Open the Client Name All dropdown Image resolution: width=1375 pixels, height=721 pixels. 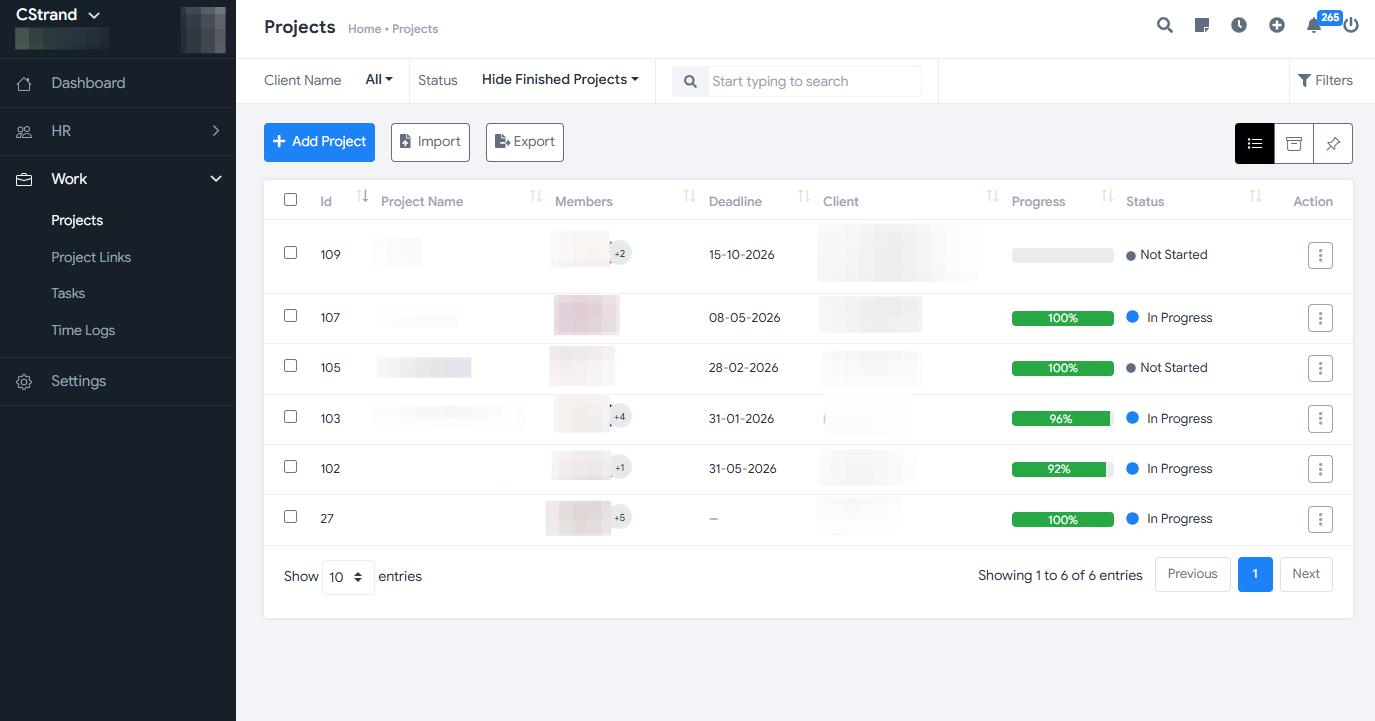(379, 79)
